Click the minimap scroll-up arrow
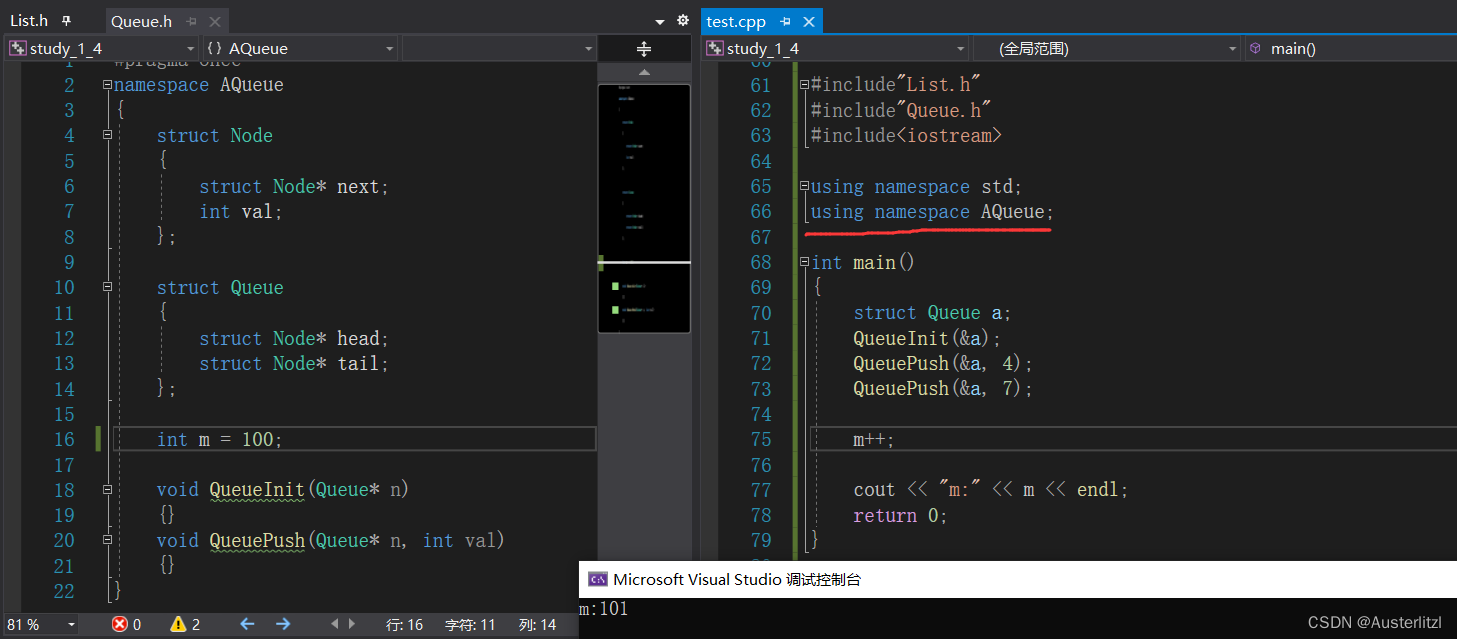Screen dimensions: 1457x639 click(644, 72)
